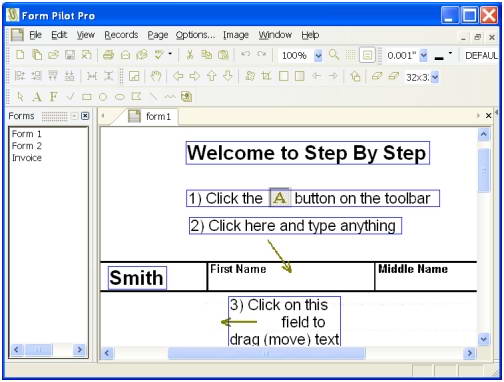Open the line style dropdown arrow

click(x=451, y=53)
